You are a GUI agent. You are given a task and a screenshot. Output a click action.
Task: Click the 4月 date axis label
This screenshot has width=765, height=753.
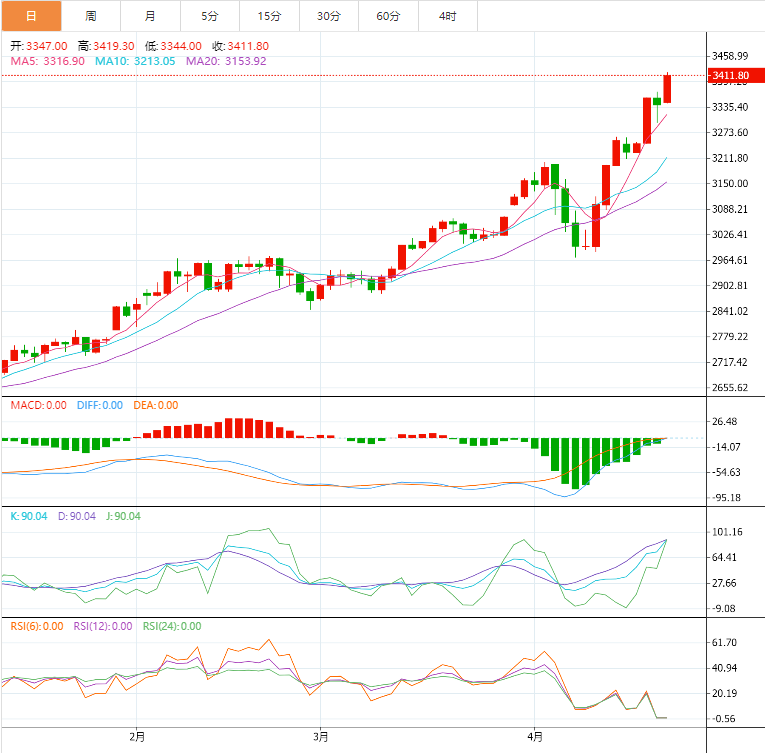pyautogui.click(x=534, y=737)
